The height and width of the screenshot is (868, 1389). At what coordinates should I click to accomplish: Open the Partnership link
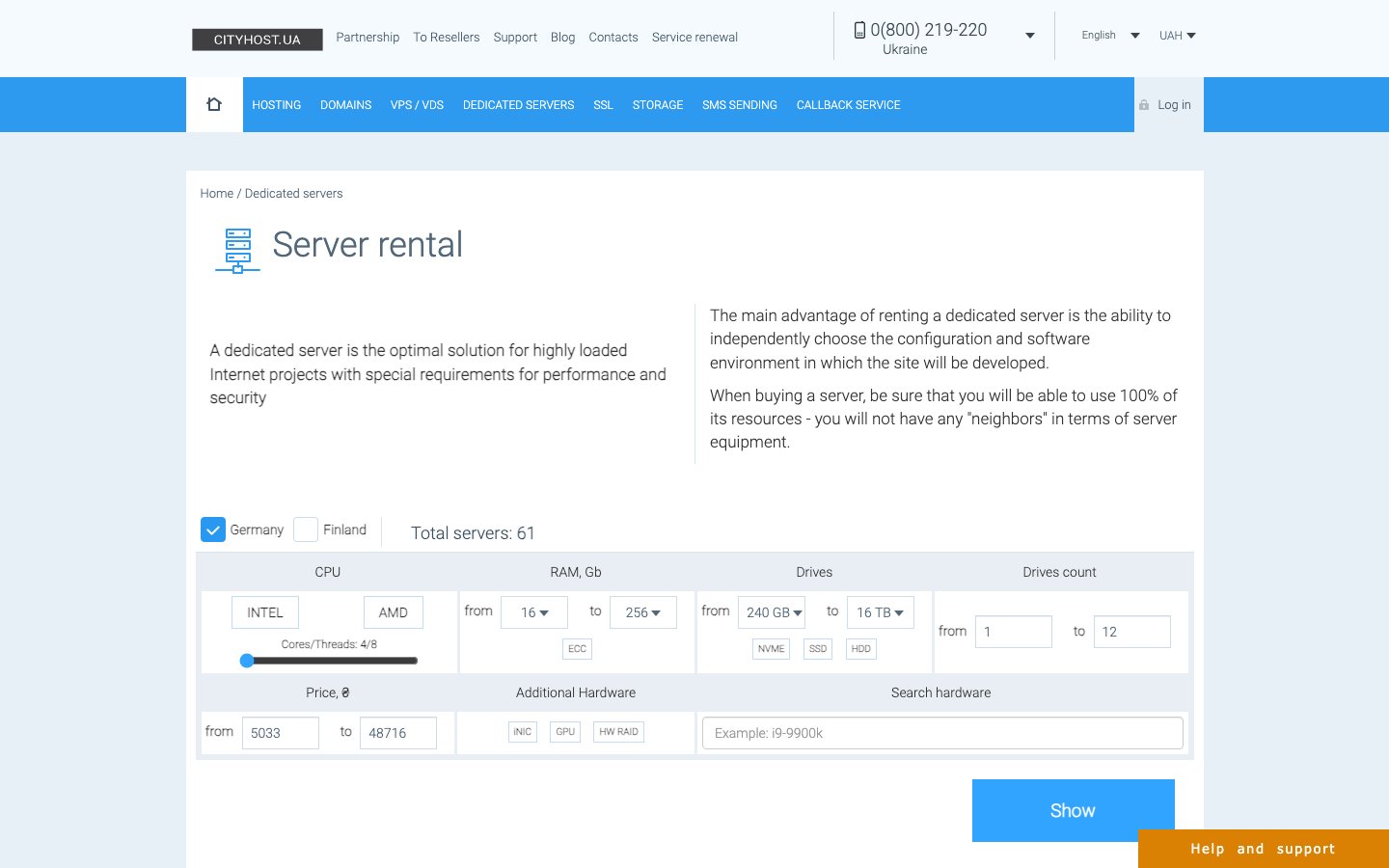[x=368, y=38]
